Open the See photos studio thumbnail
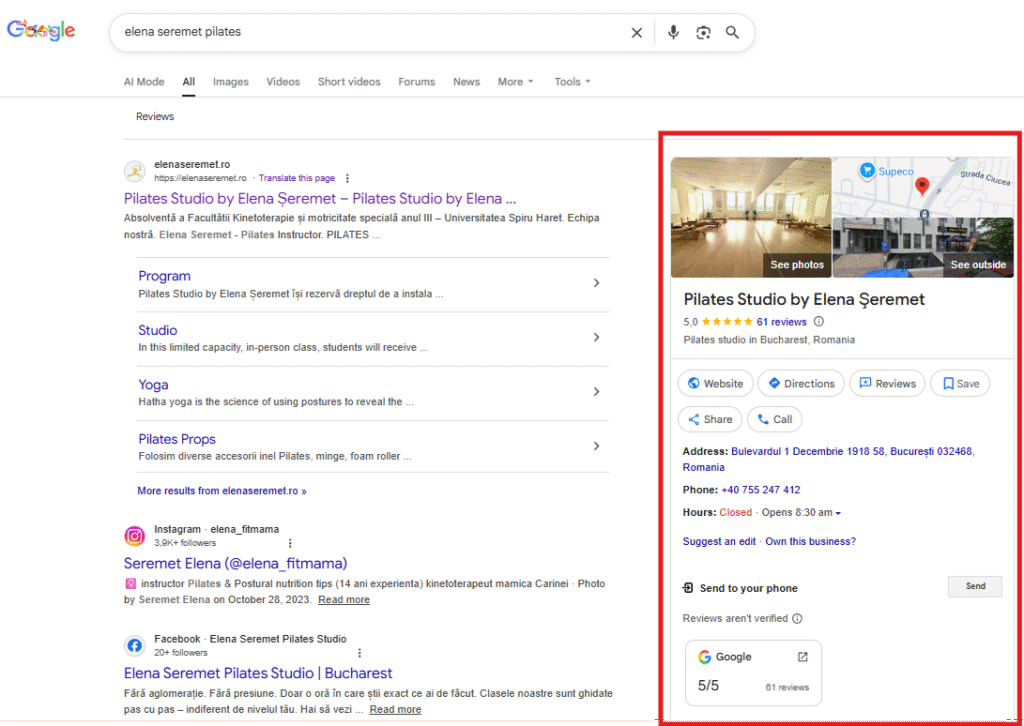The image size is (1024, 726). pos(751,217)
